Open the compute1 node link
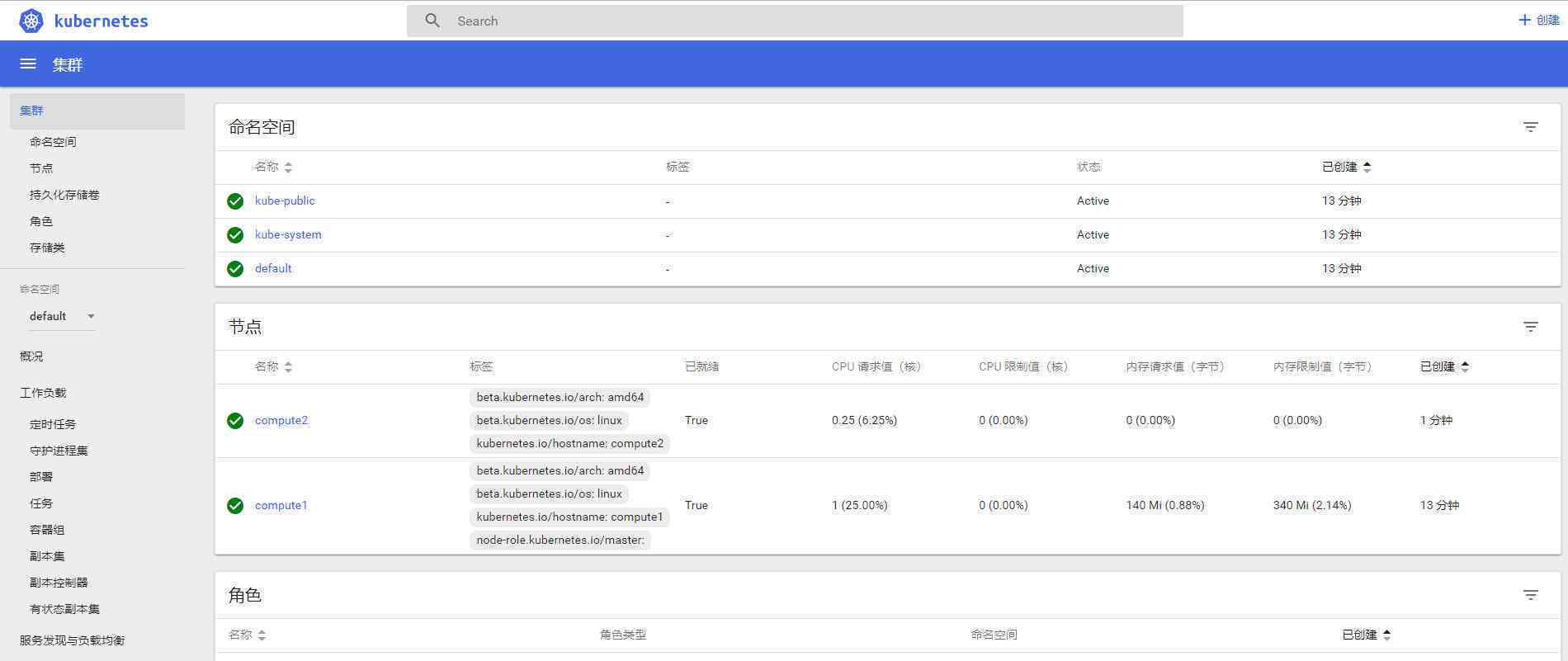The height and width of the screenshot is (661, 1568). (281, 505)
